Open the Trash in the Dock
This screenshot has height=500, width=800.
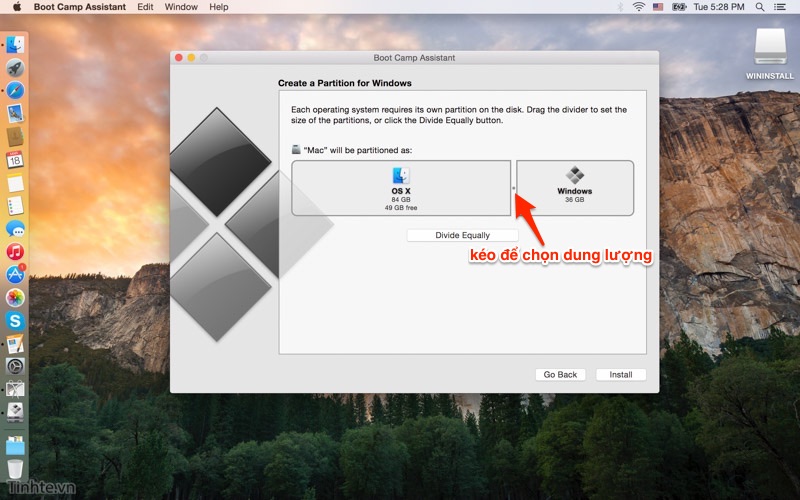[x=15, y=469]
